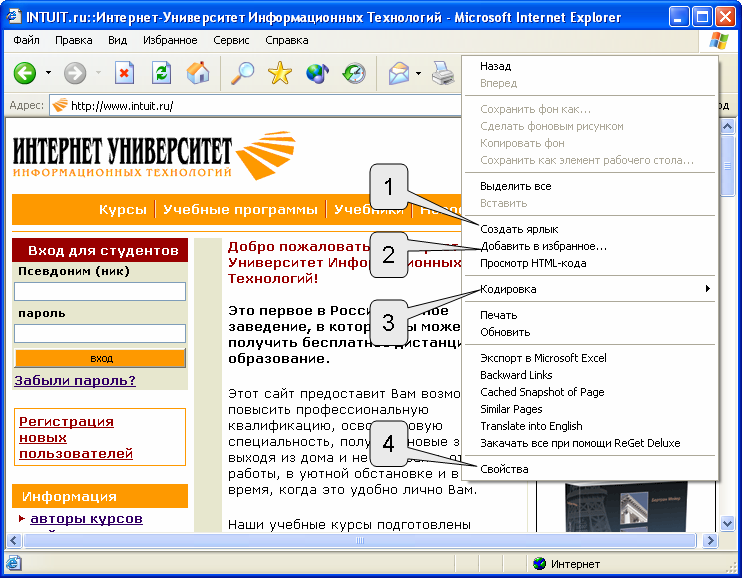
Task: Open the Вид menu
Action: point(117,40)
